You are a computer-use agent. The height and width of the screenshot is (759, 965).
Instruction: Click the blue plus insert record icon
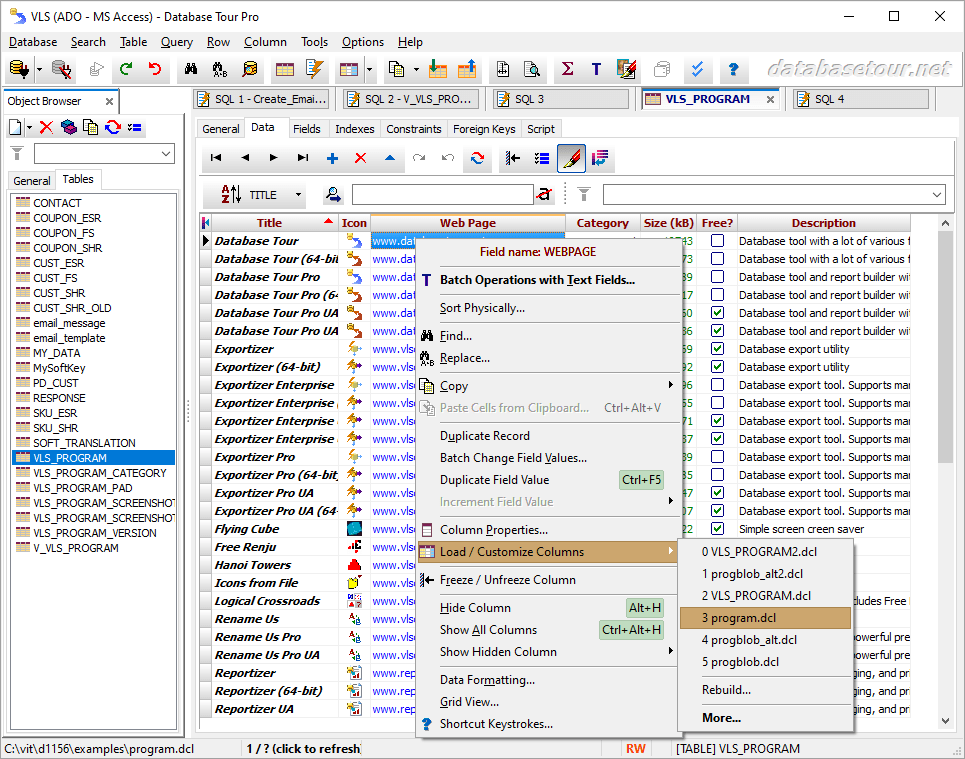[x=332, y=158]
